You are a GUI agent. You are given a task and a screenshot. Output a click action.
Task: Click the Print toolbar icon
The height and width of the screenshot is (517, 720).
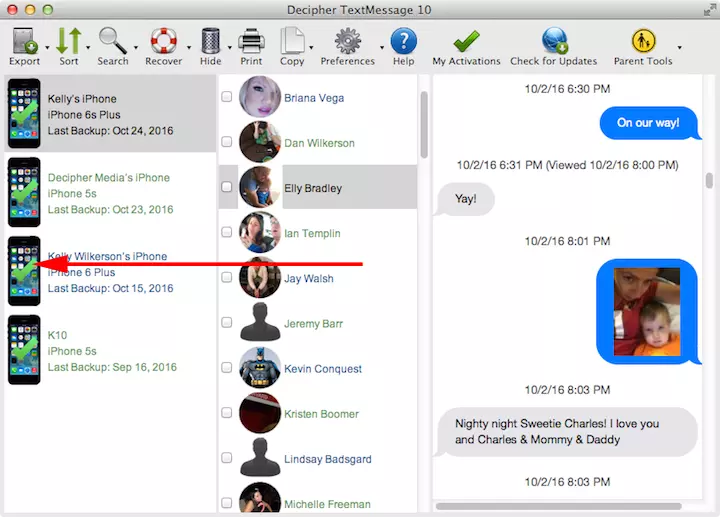point(251,42)
